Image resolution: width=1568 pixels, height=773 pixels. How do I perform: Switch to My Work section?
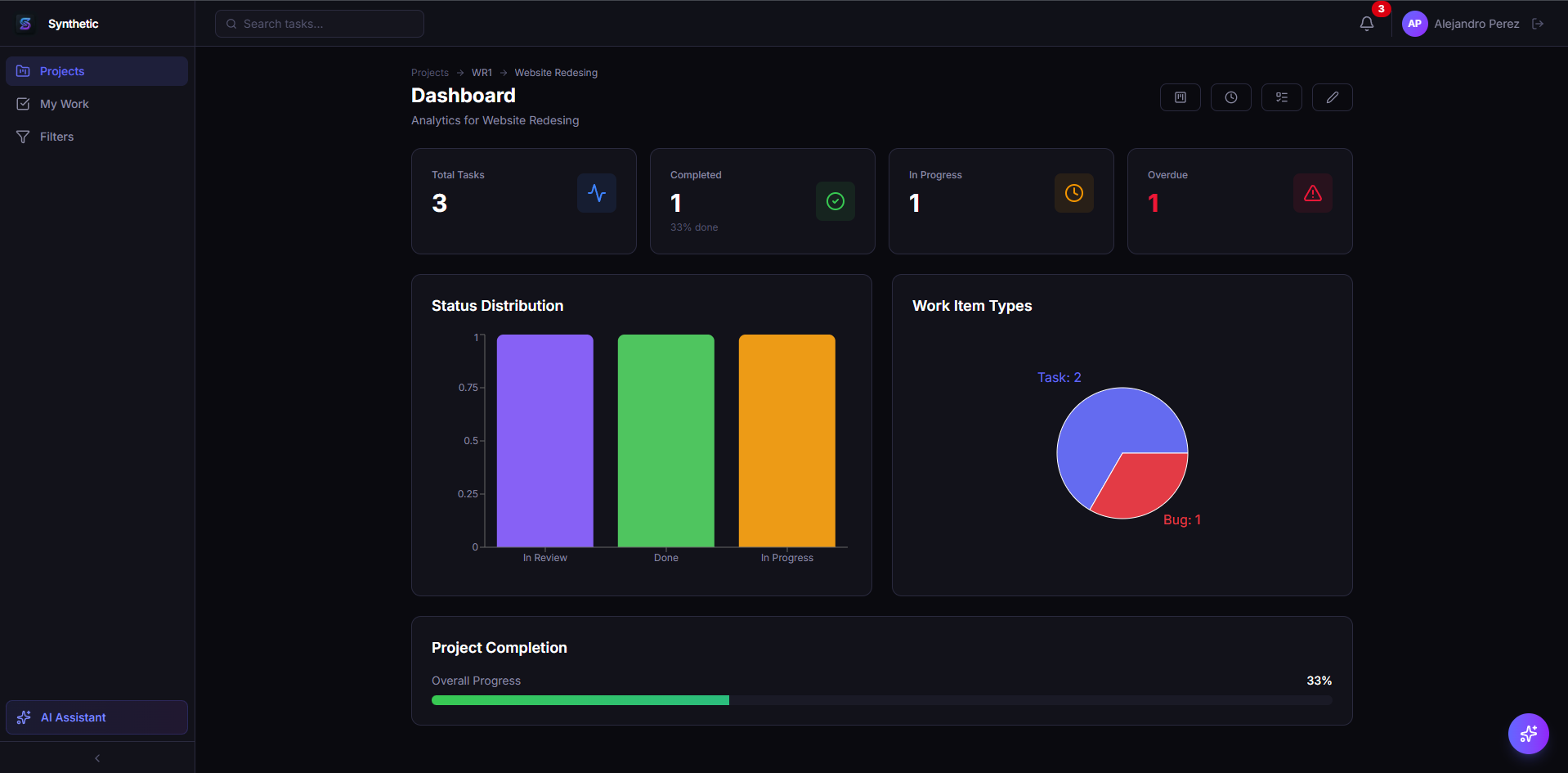point(64,103)
